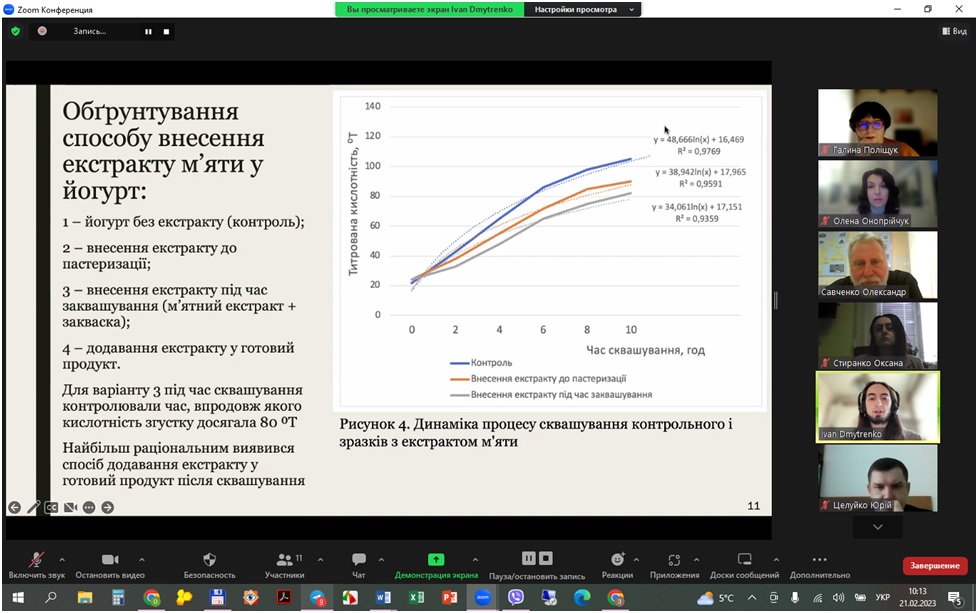The height and width of the screenshot is (613, 978).
Task: Open the Дополнительно more menu
Action: (820, 564)
